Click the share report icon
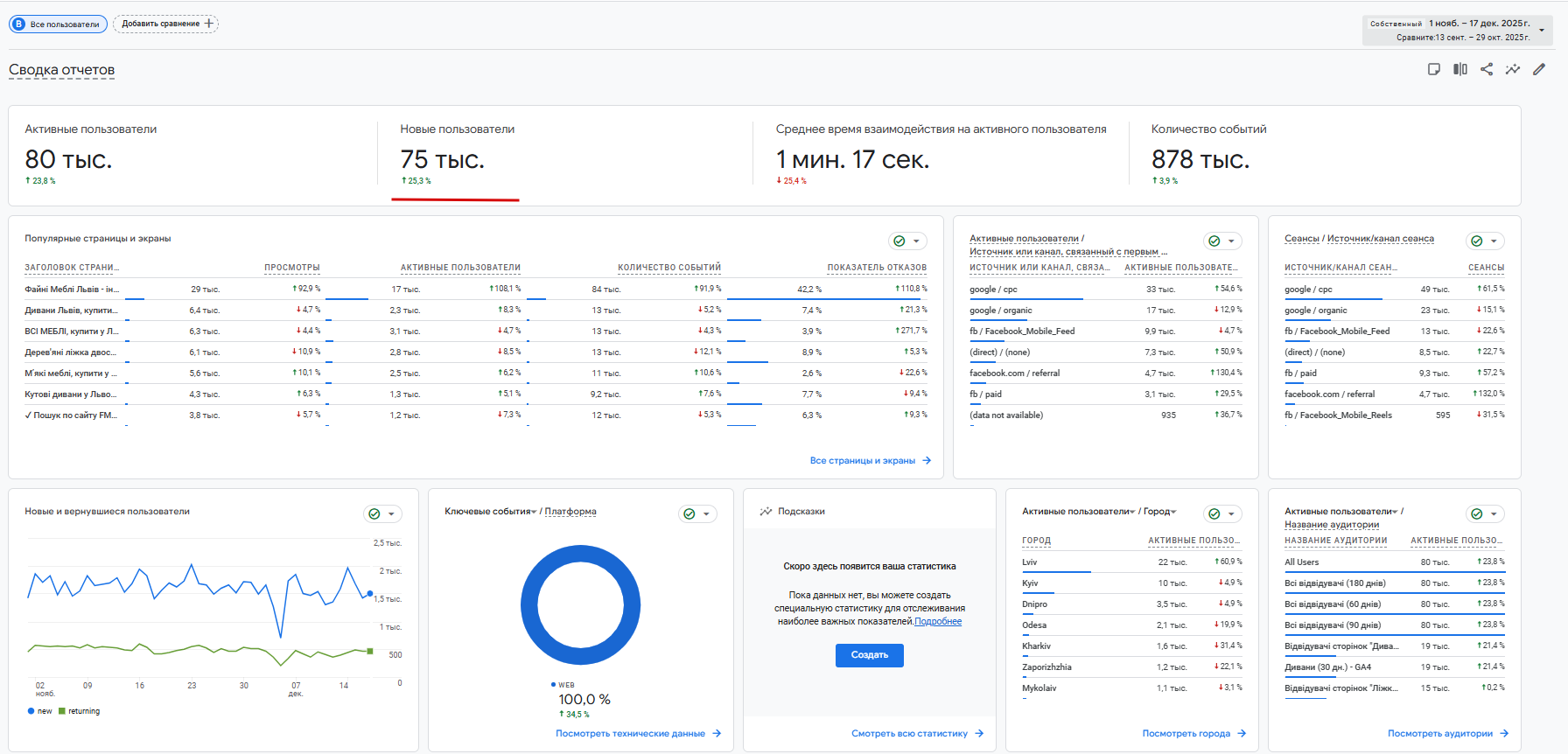1568x754 pixels. (x=1487, y=69)
